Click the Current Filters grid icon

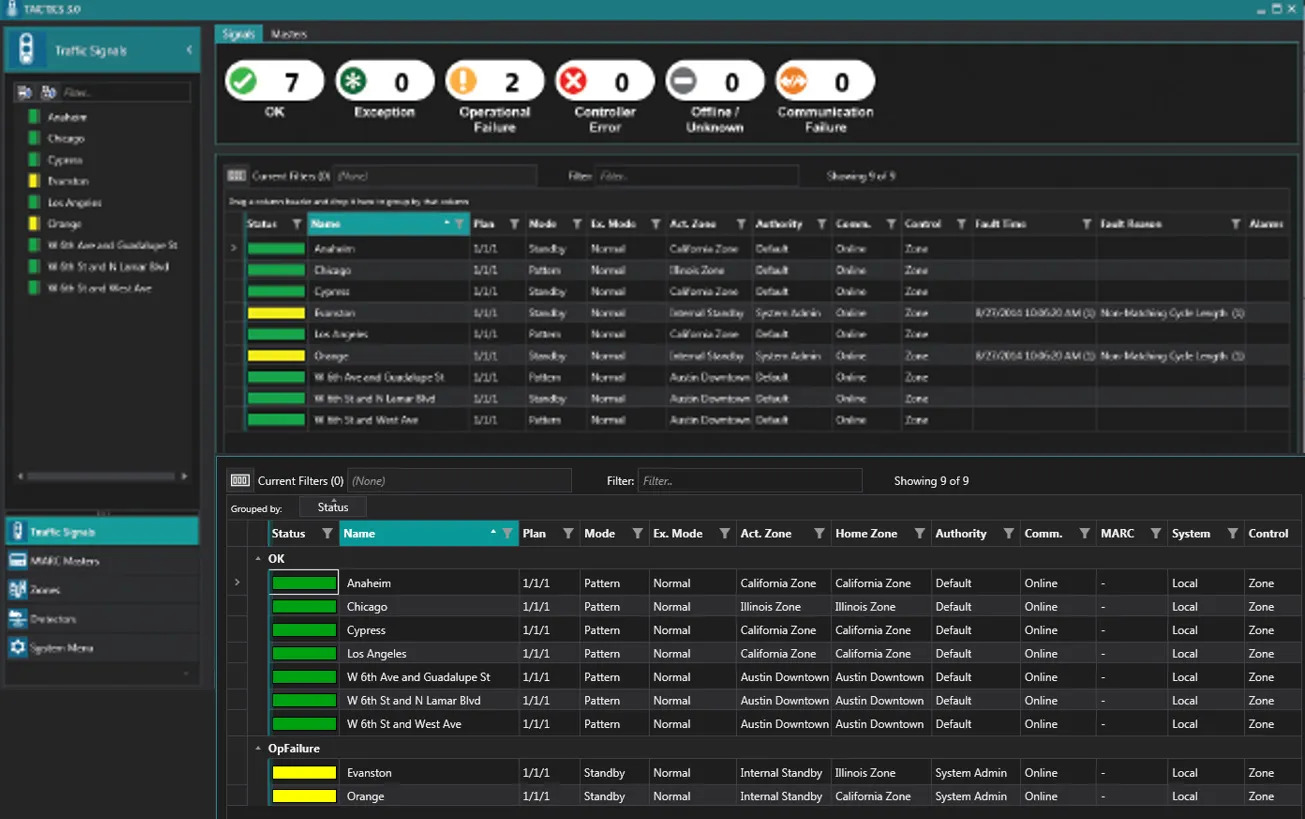point(240,480)
